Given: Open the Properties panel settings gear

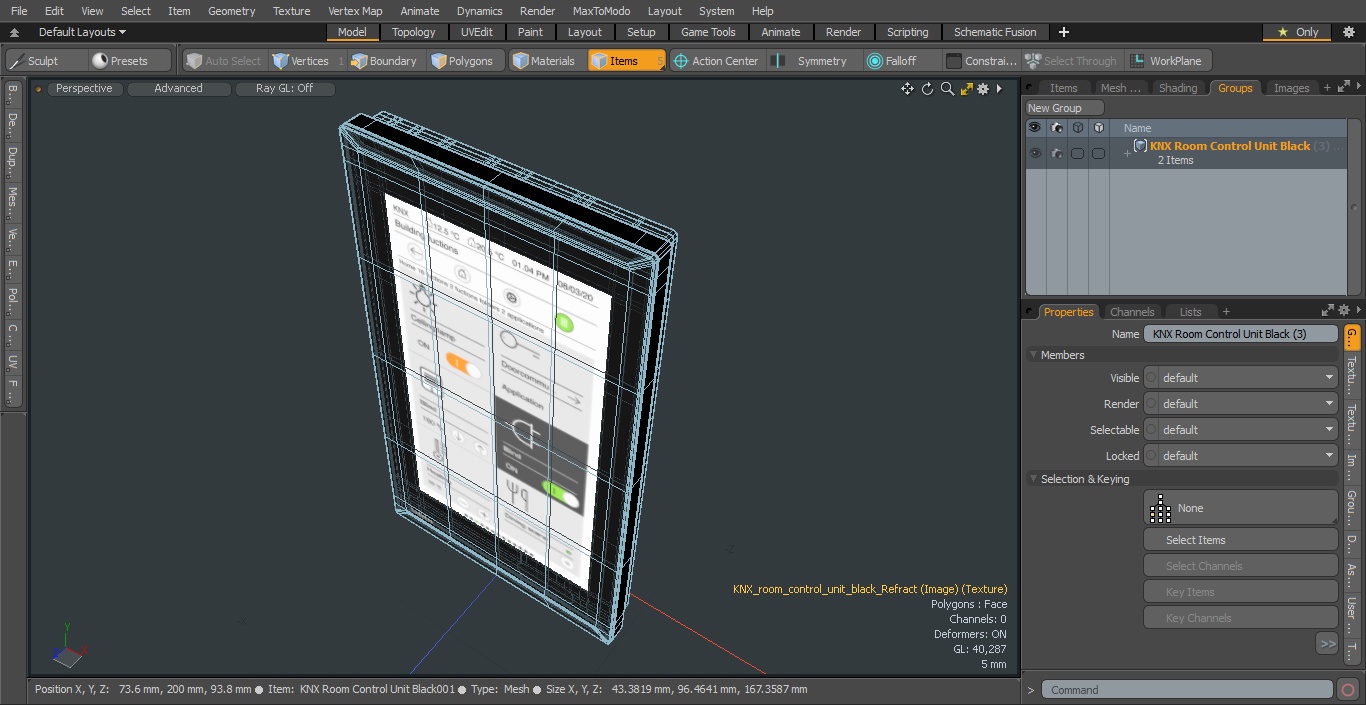Looking at the screenshot, I should 1344,311.
